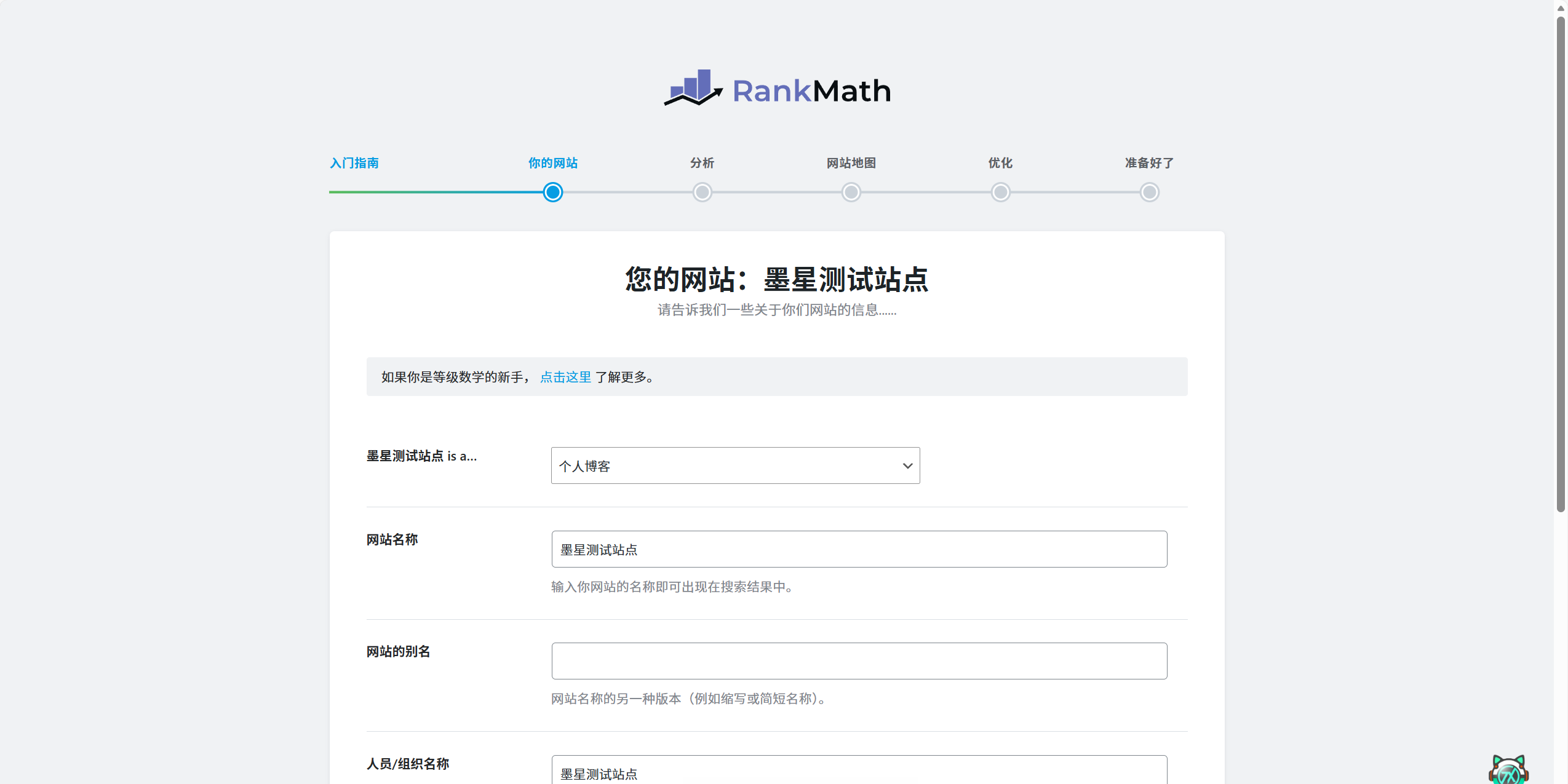Click the scrollbar up arrow
The height and width of the screenshot is (784, 1568).
tap(1561, 7)
